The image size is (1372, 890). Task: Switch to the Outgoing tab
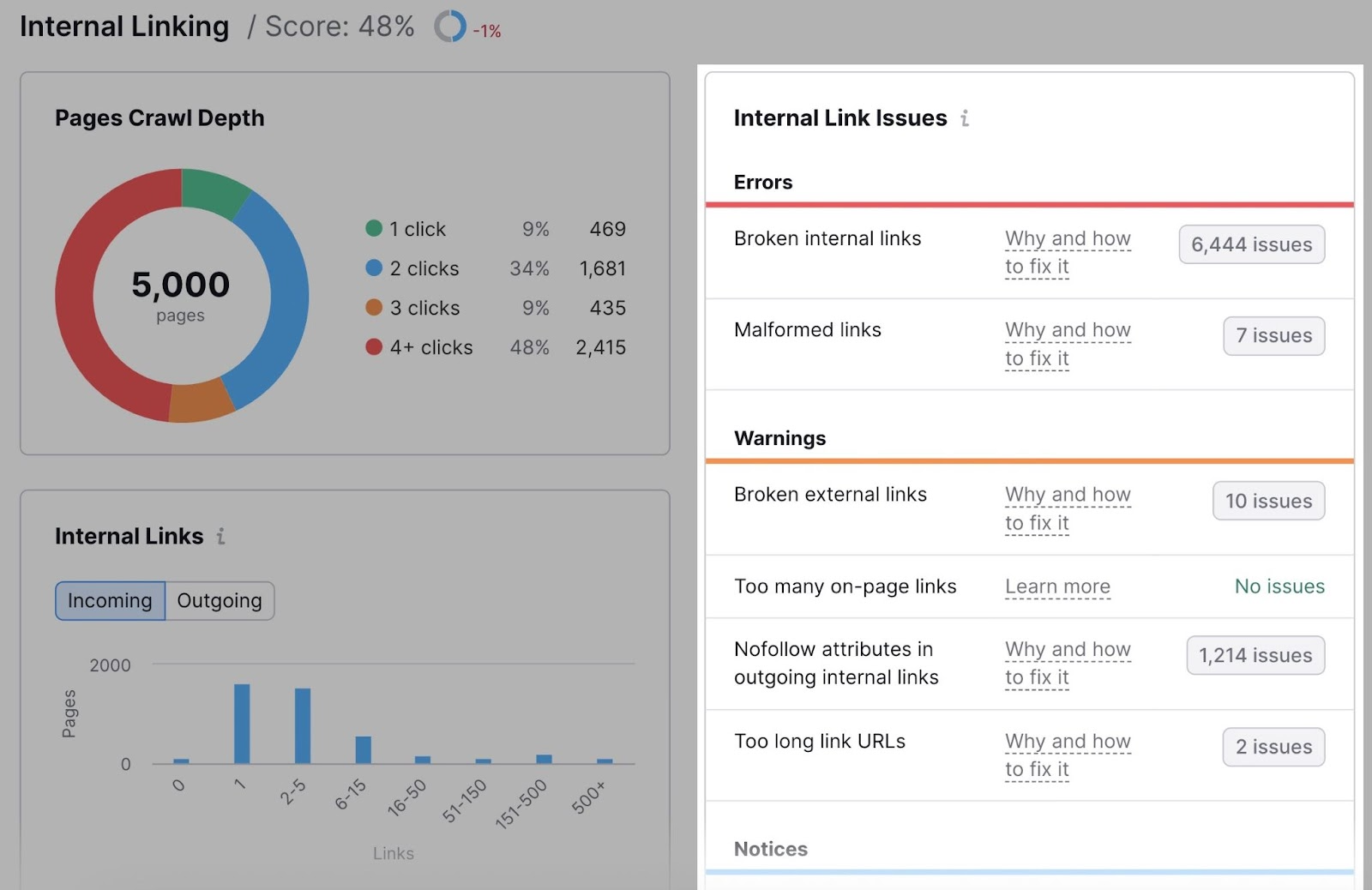[220, 601]
